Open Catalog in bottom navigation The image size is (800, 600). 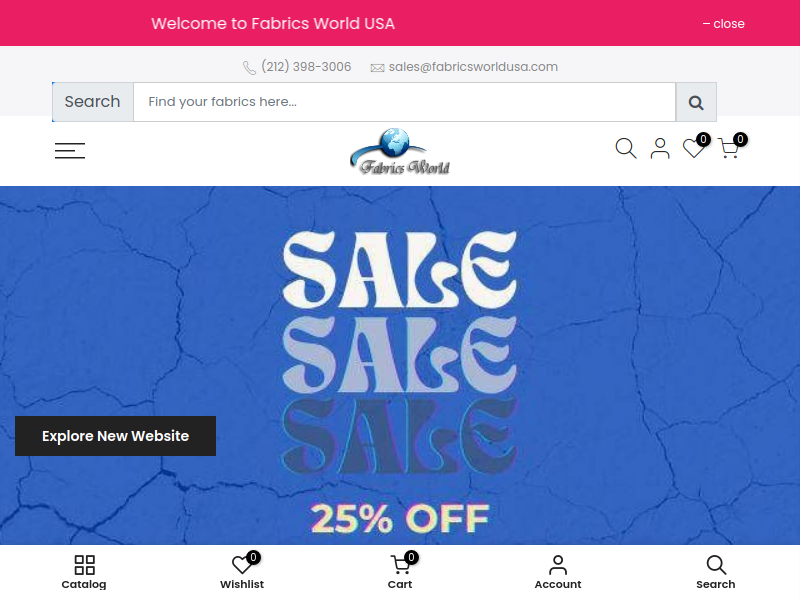click(x=84, y=571)
